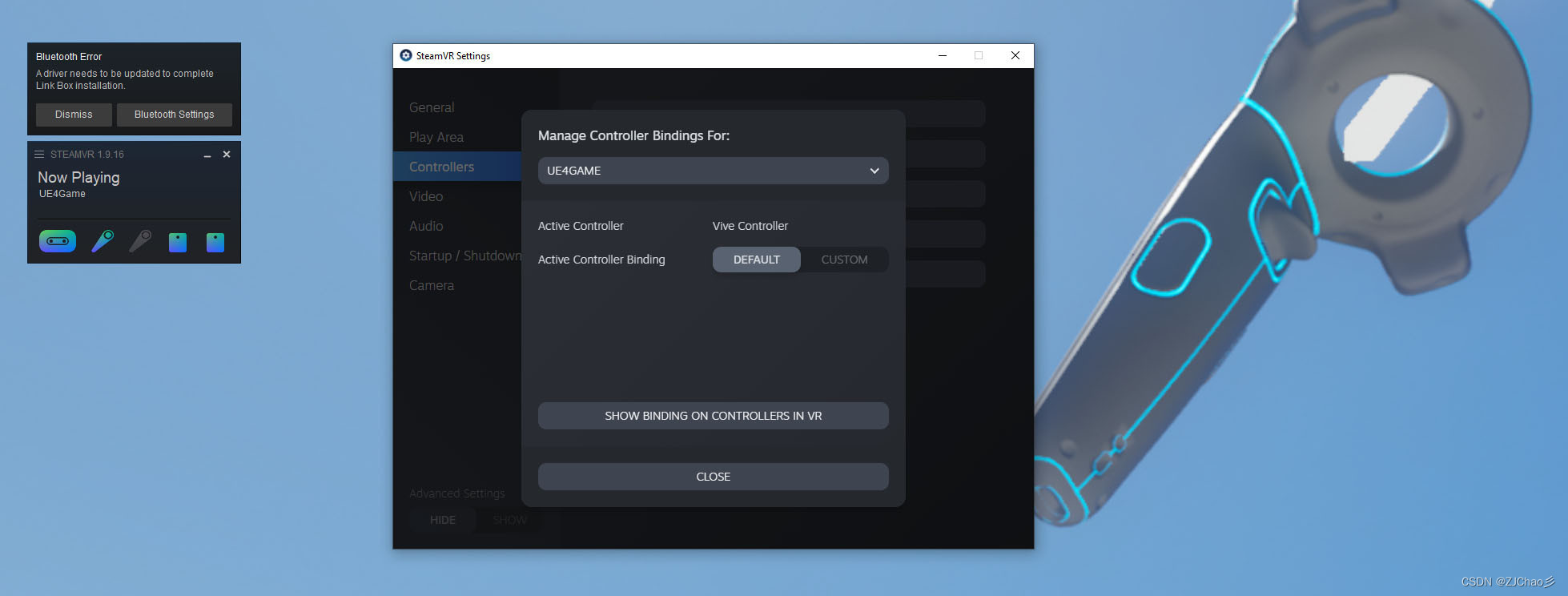Open the General settings tab
Image resolution: width=1568 pixels, height=596 pixels.
tap(432, 107)
